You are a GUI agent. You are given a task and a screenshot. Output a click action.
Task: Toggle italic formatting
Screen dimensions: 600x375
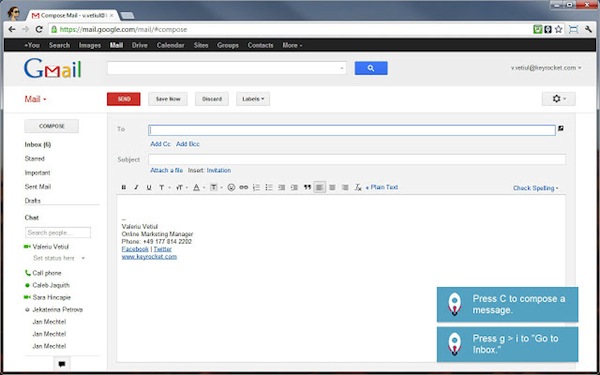click(x=136, y=188)
